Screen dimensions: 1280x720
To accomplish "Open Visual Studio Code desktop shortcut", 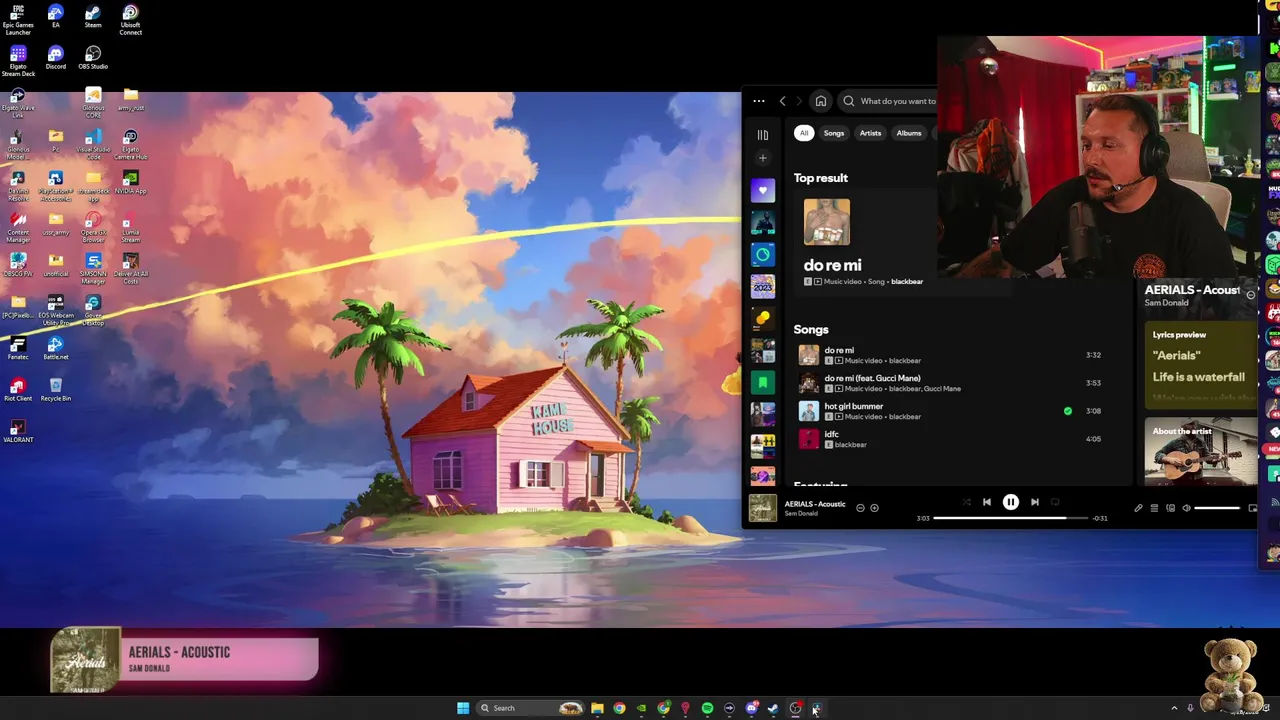I will 92,144.
